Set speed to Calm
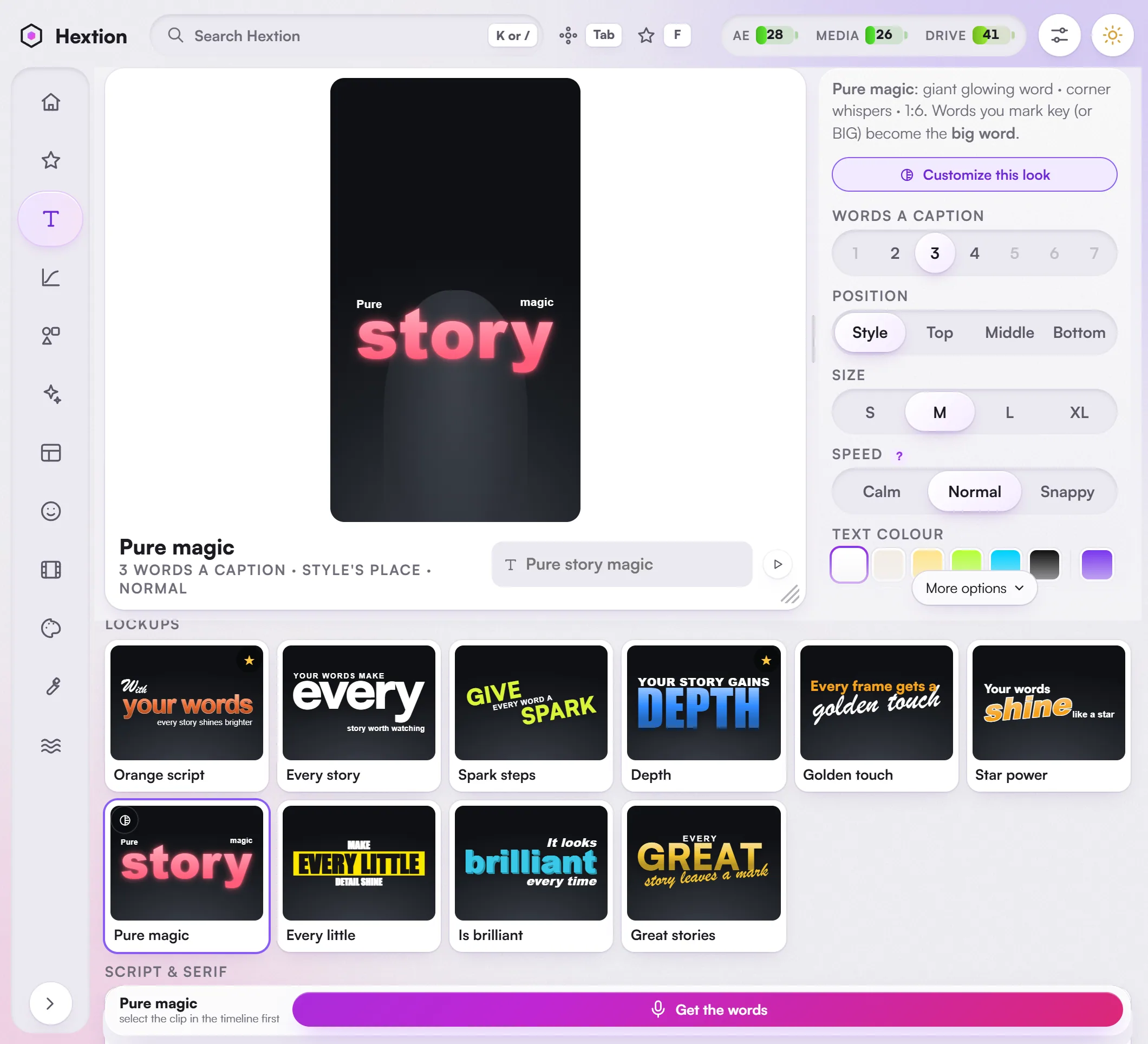The image size is (1148, 1044). pyautogui.click(x=881, y=492)
